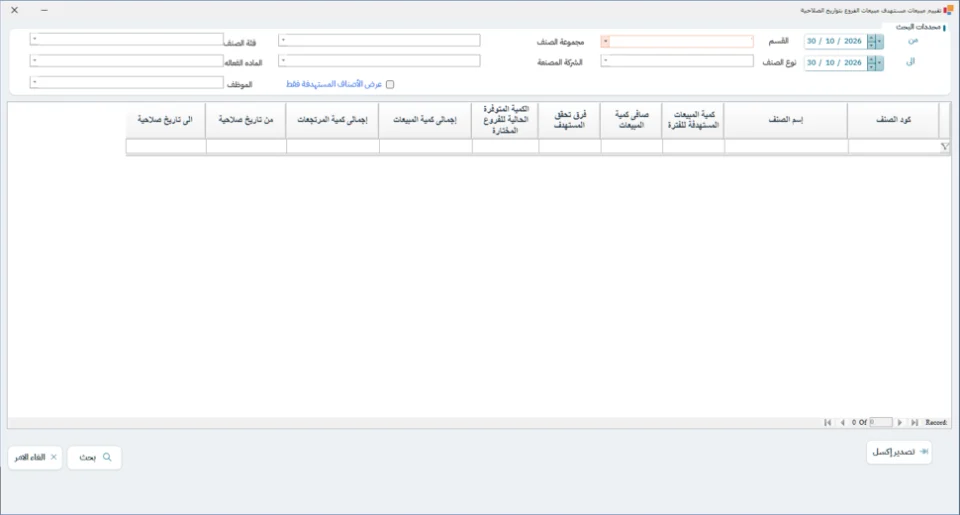This screenshot has height=515, width=960.
Task: Click the filter funnel icon in grid
Action: tap(945, 146)
